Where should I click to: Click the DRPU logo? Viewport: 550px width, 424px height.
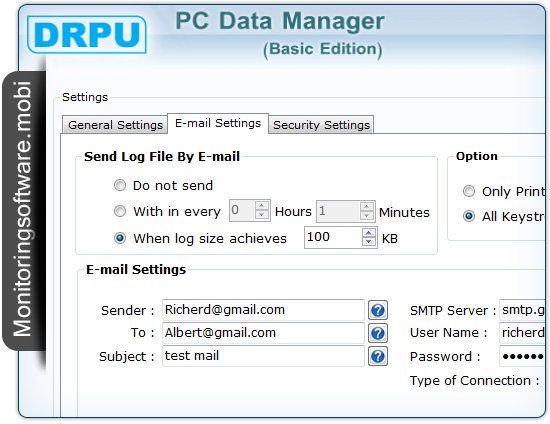pyautogui.click(x=87, y=34)
